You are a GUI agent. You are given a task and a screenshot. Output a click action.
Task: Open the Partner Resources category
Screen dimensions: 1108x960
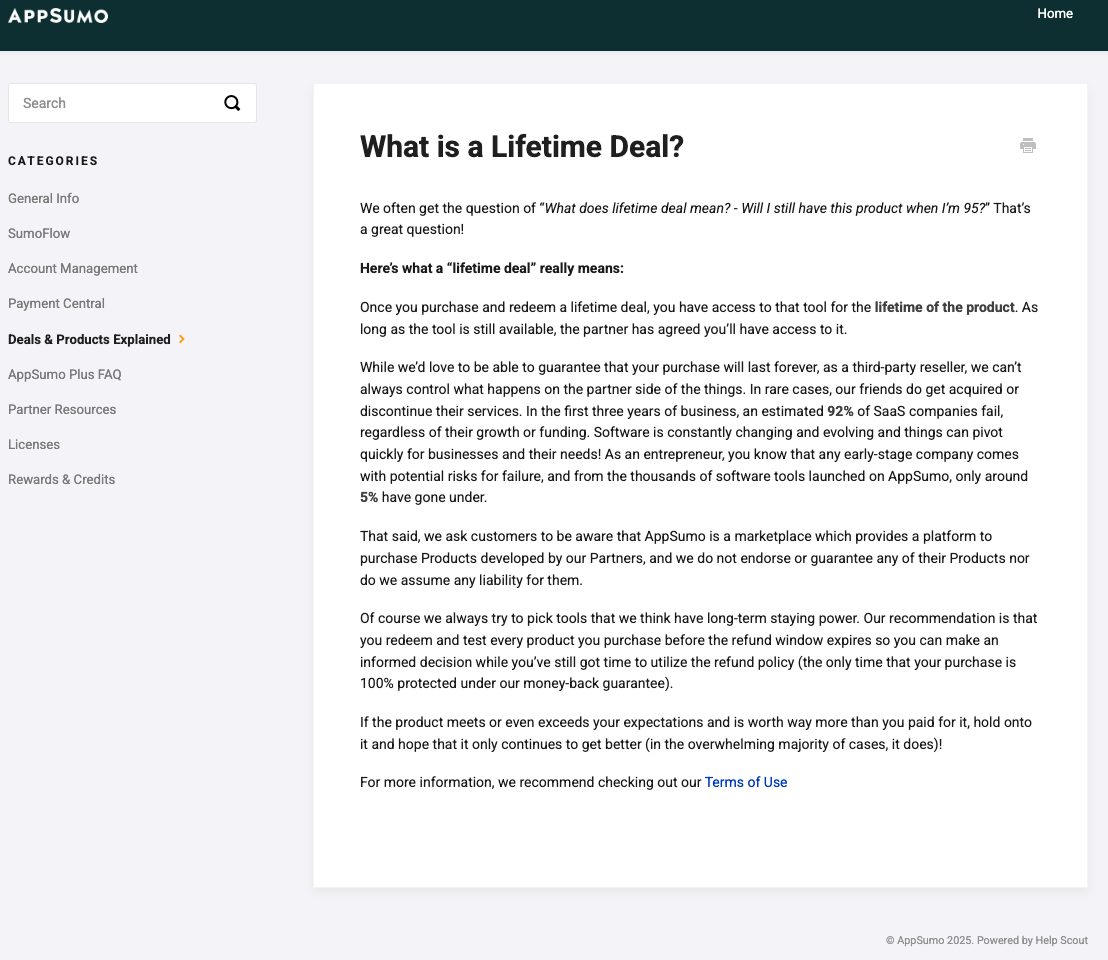point(62,409)
